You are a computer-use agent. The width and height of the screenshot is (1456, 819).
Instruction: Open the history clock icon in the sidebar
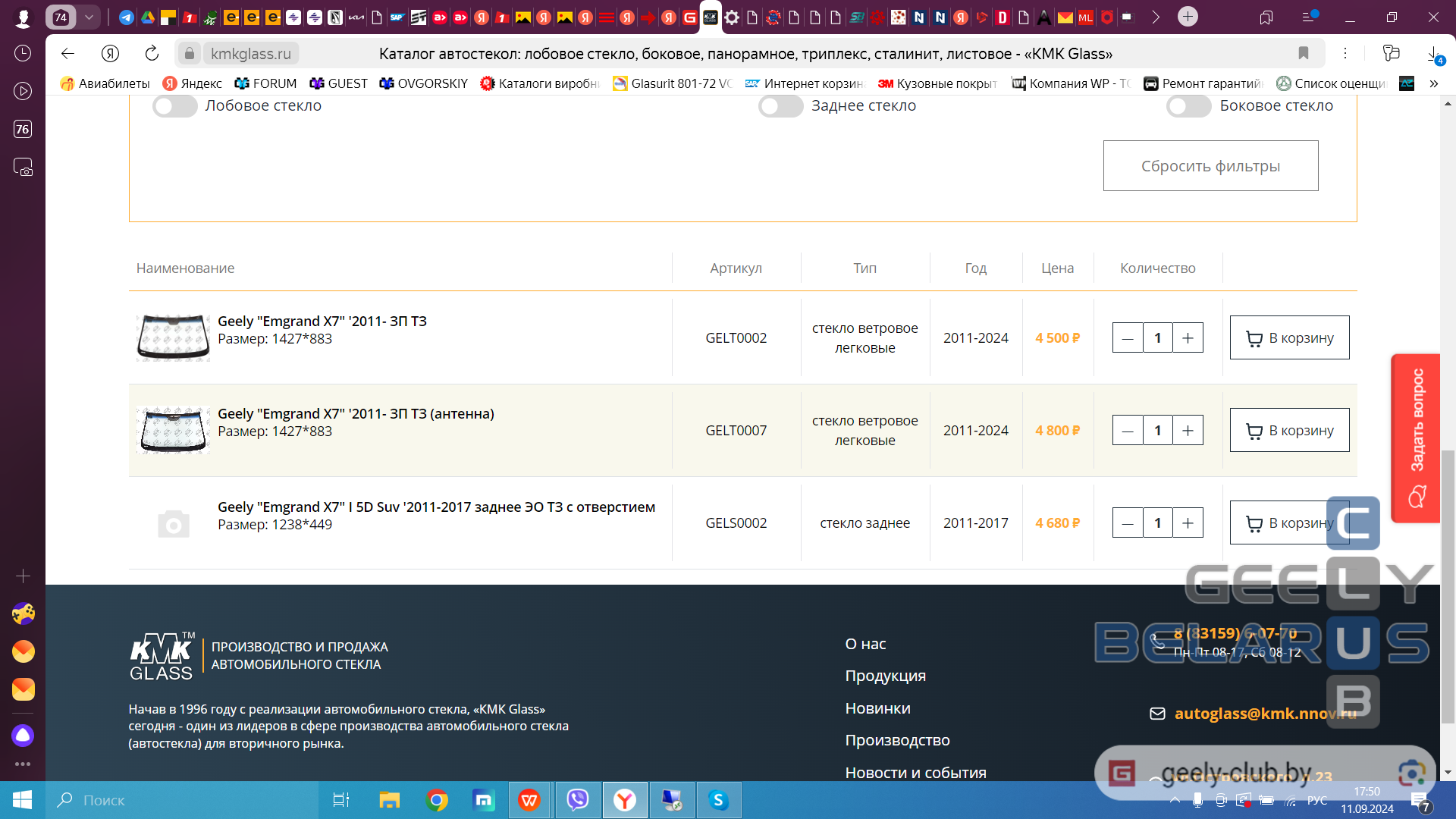tap(23, 53)
